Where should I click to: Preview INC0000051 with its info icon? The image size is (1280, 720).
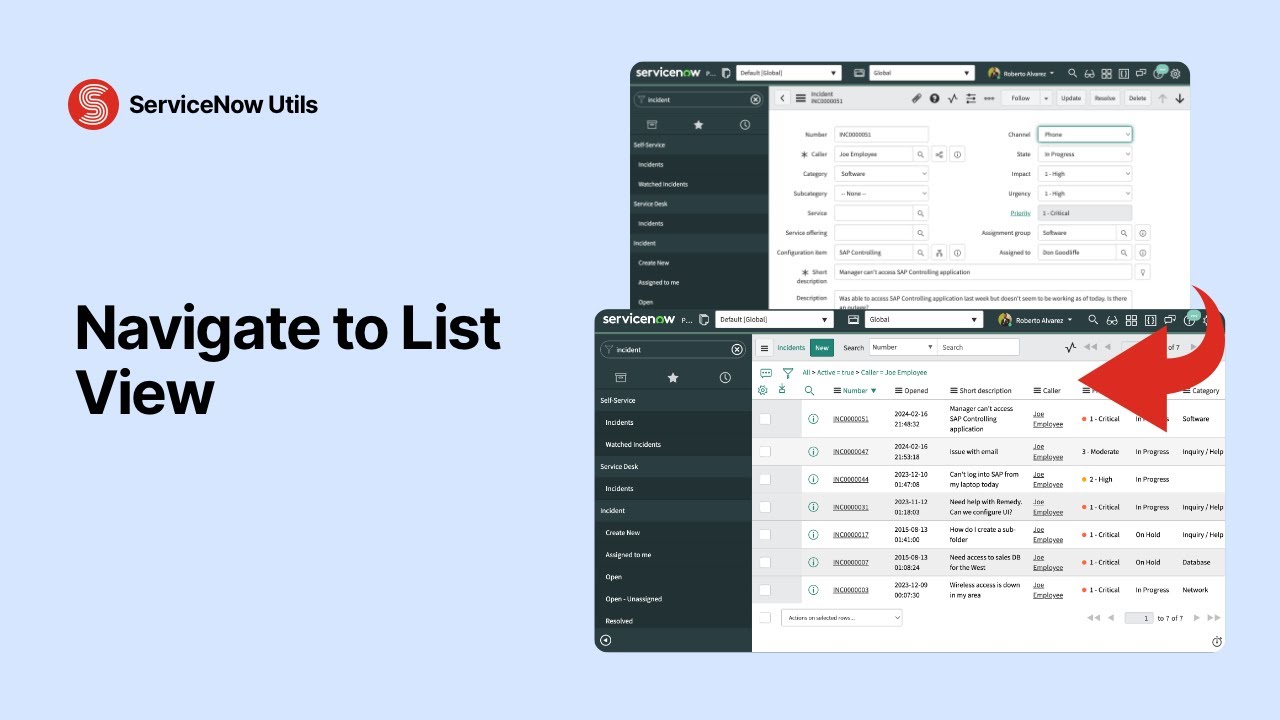pyautogui.click(x=813, y=419)
